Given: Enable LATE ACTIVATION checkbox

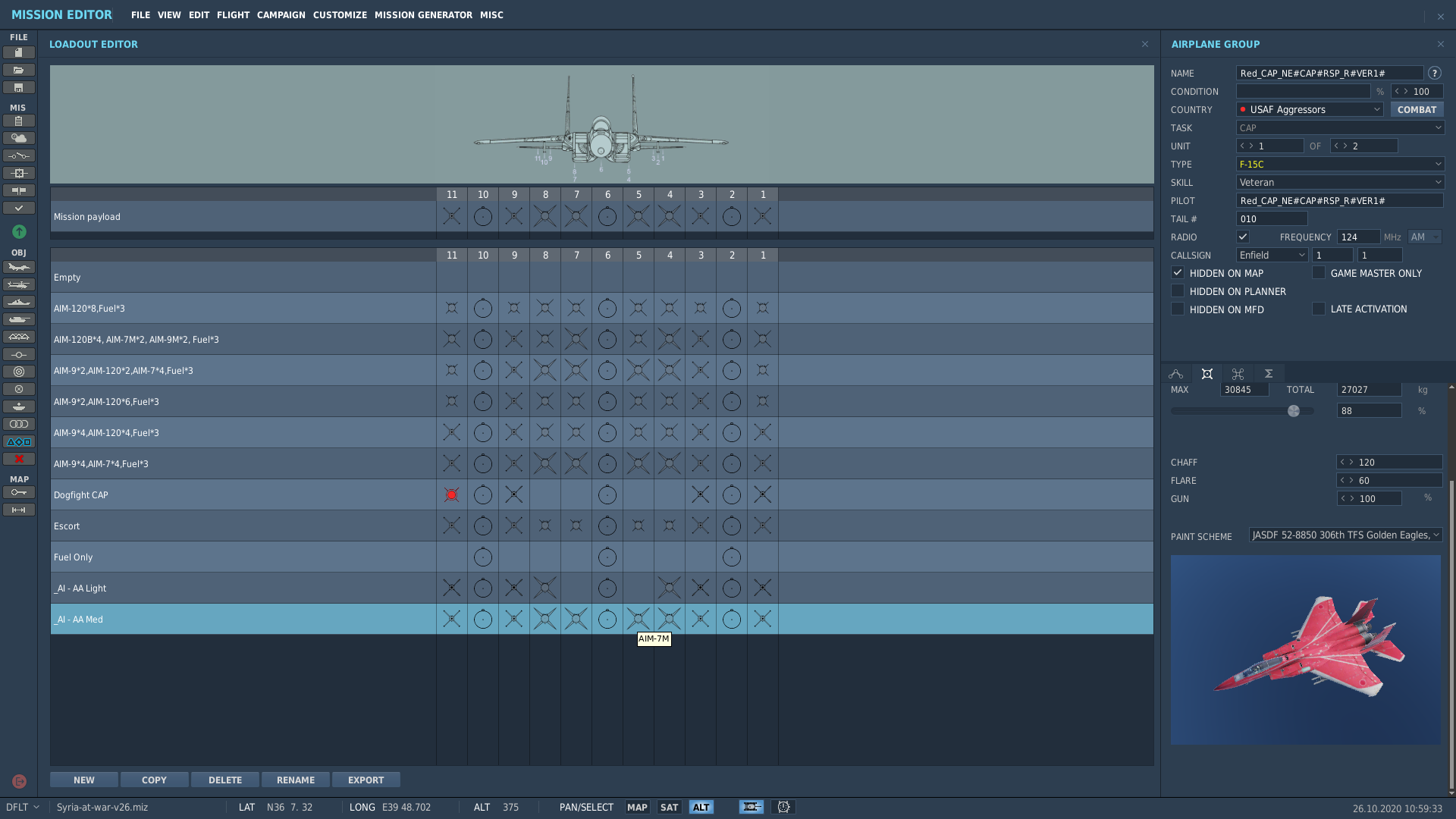Looking at the screenshot, I should pos(1319,309).
